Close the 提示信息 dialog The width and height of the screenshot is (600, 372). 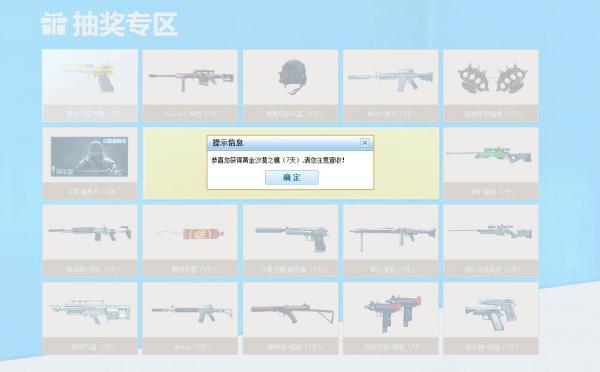[x=364, y=143]
